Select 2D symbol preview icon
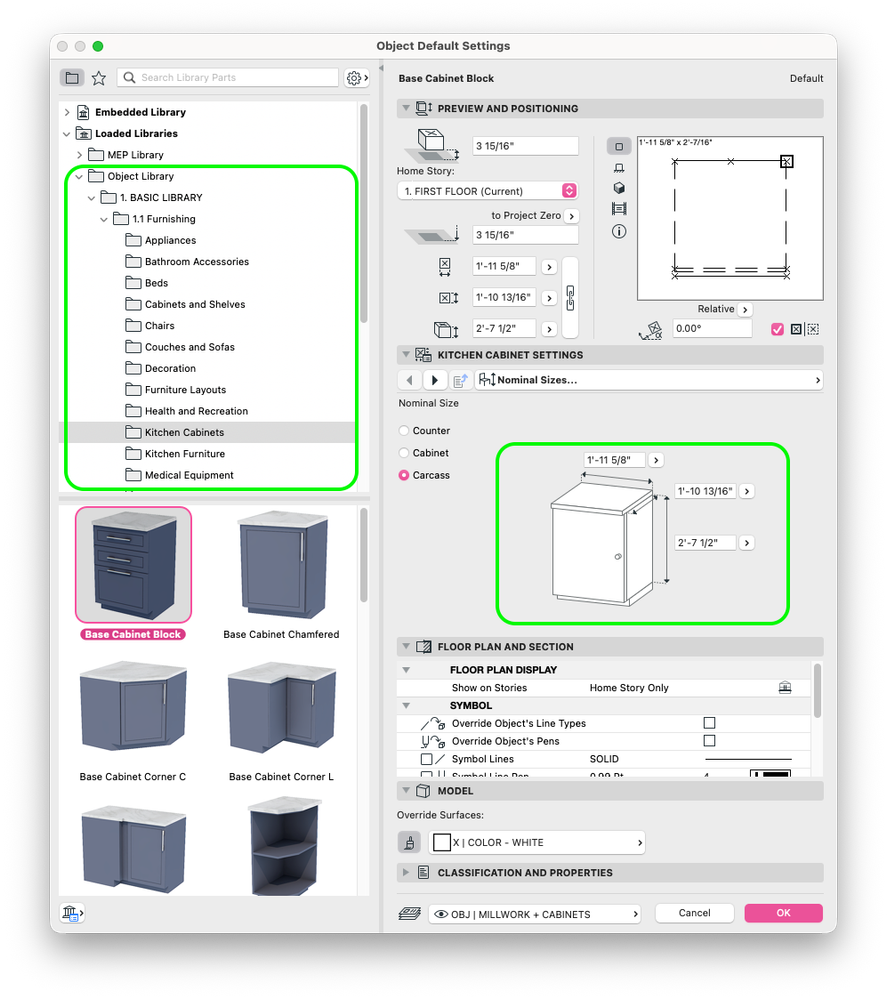The image size is (887, 999). 619,147
